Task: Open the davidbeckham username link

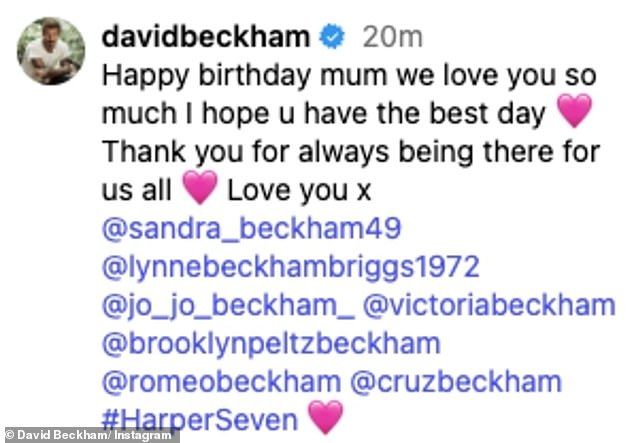Action: [205, 39]
